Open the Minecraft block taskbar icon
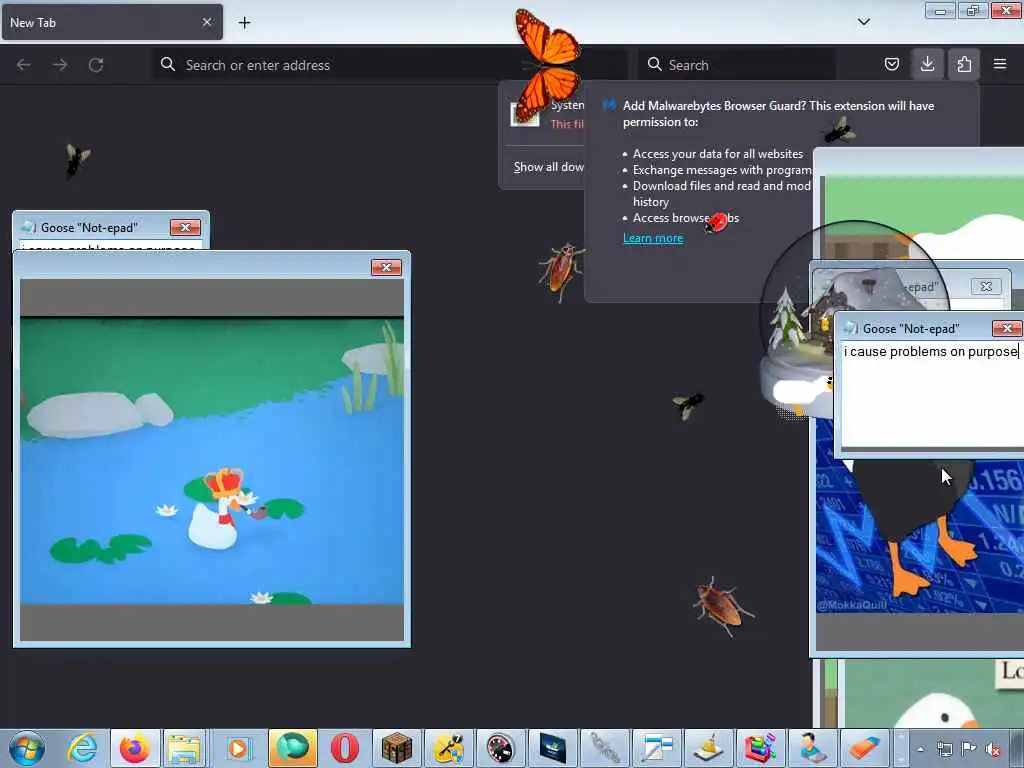 (x=396, y=748)
